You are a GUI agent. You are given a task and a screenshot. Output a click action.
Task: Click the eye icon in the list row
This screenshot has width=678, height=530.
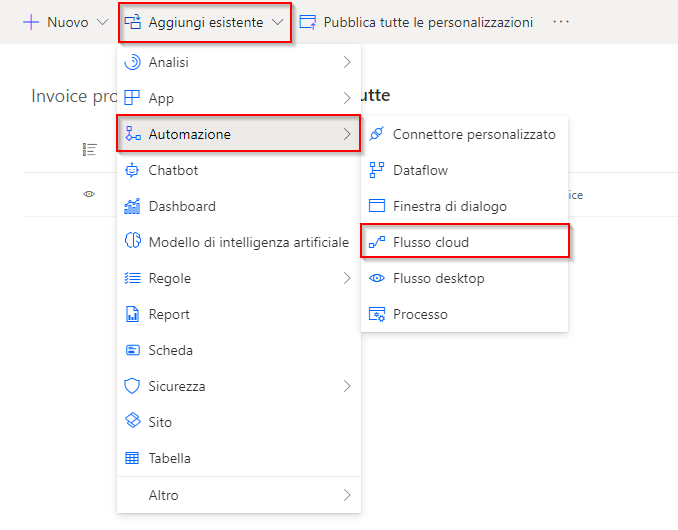[89, 194]
